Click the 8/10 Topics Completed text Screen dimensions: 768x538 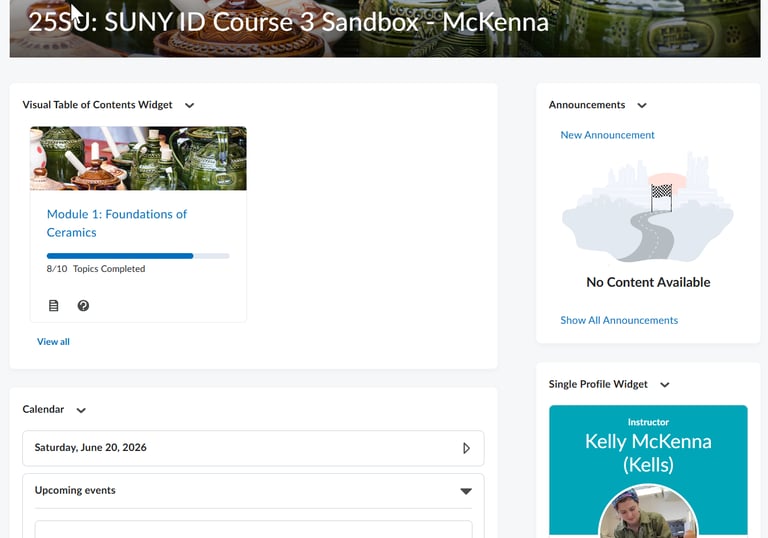96,269
